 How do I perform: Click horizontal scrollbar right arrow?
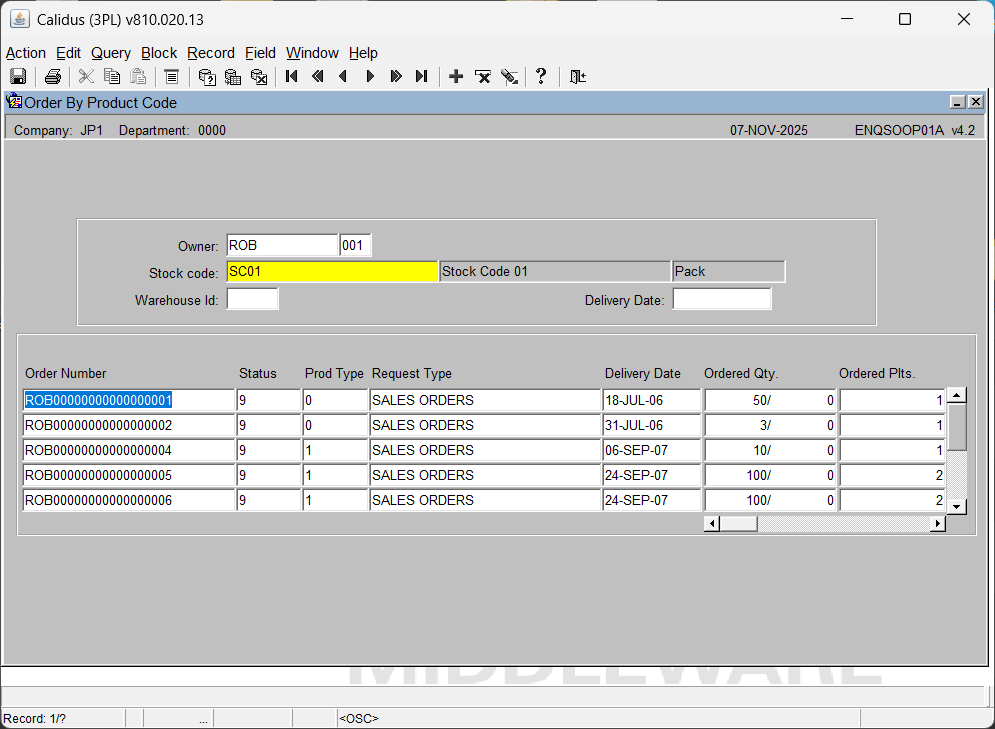pyautogui.click(x=938, y=524)
